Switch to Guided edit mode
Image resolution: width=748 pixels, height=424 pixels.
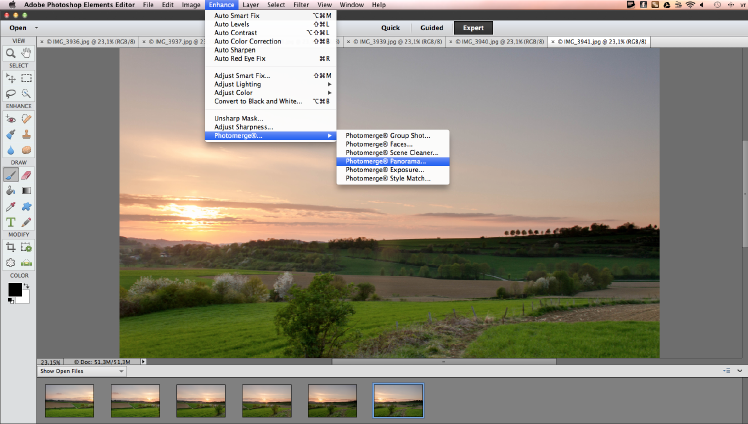click(x=432, y=28)
